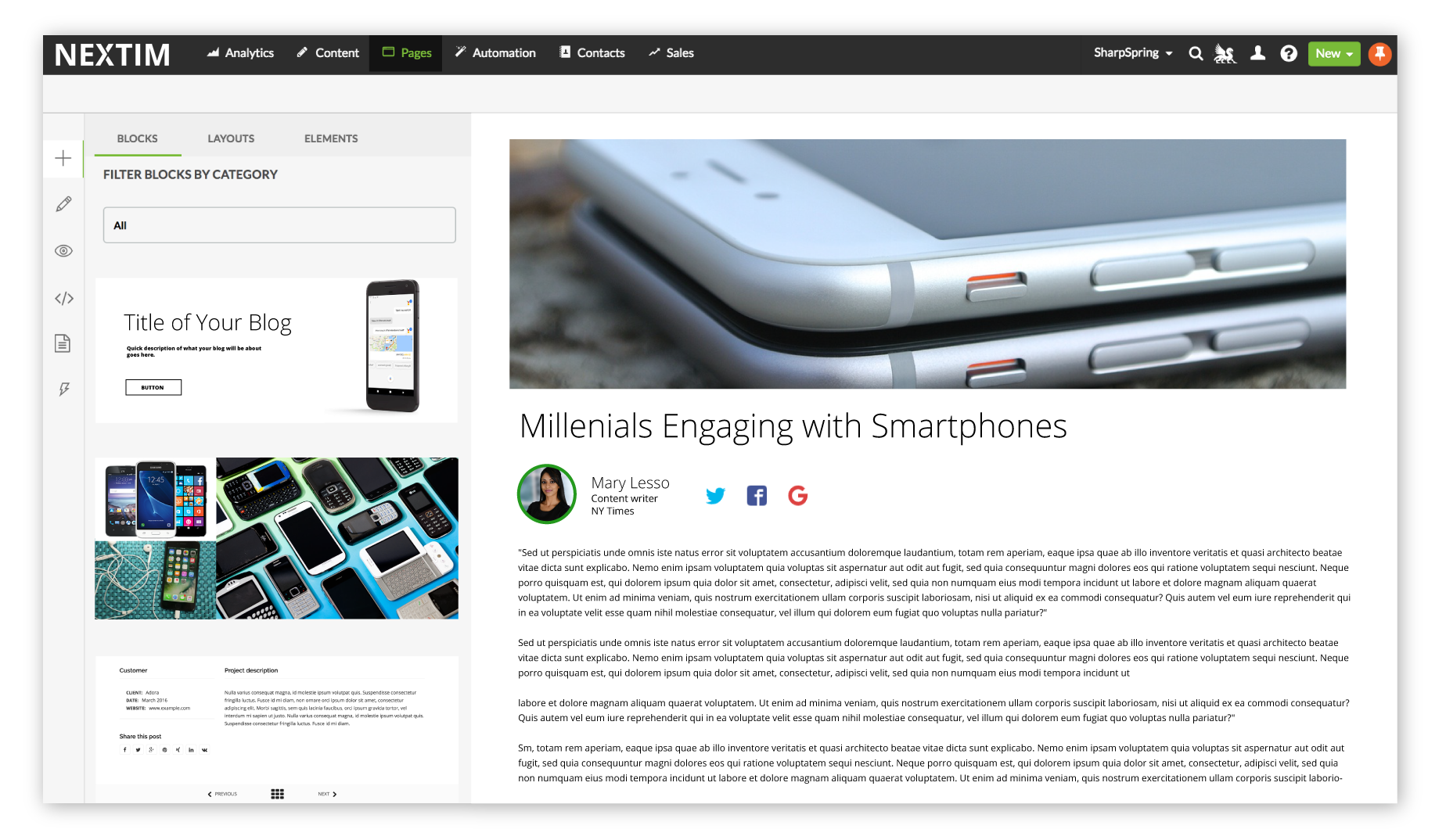Click the orange pin icon
The image size is (1446, 840).
[x=1380, y=53]
